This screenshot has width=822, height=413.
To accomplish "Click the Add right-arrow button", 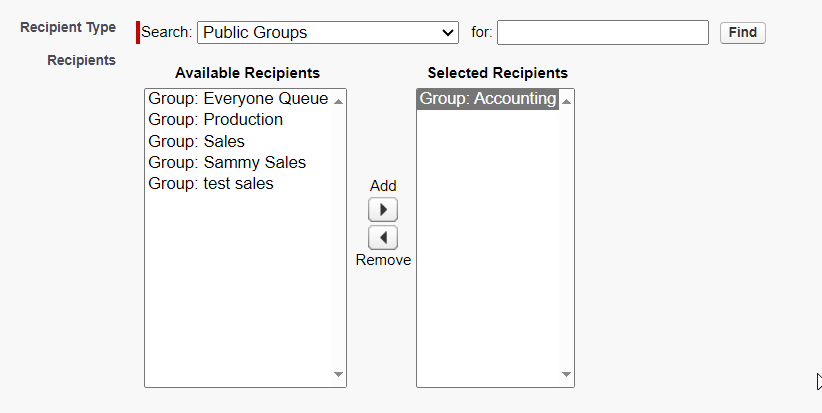I will point(383,210).
